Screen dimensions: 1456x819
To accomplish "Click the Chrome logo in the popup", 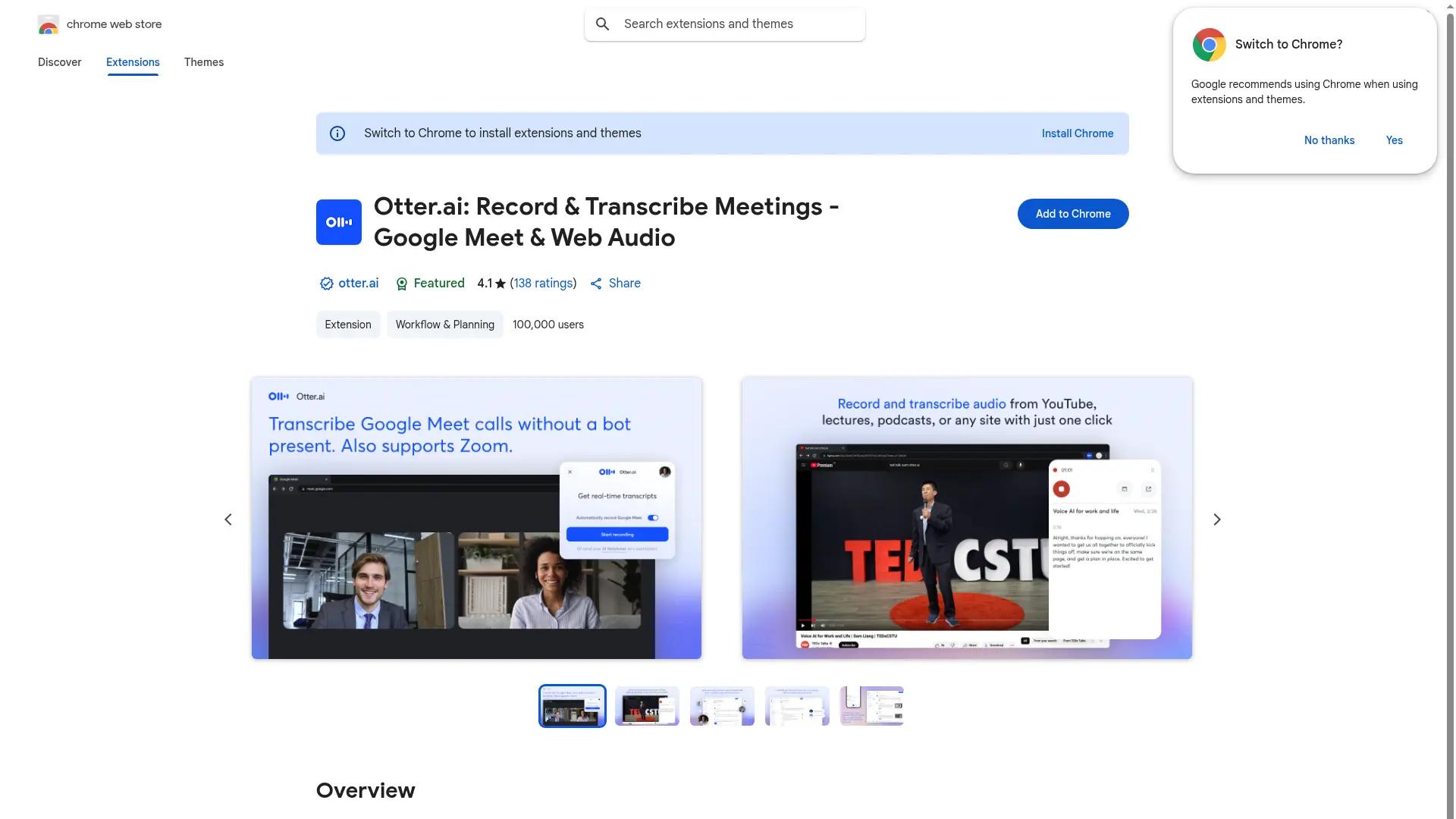I will (1210, 45).
